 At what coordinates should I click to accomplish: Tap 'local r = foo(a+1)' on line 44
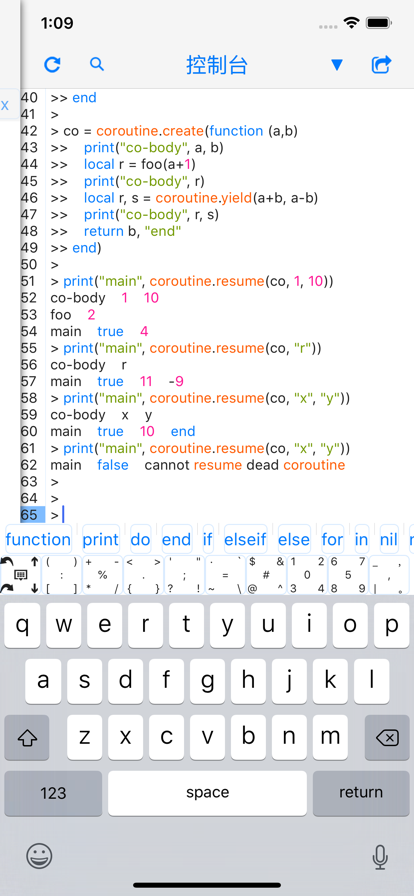[140, 165]
